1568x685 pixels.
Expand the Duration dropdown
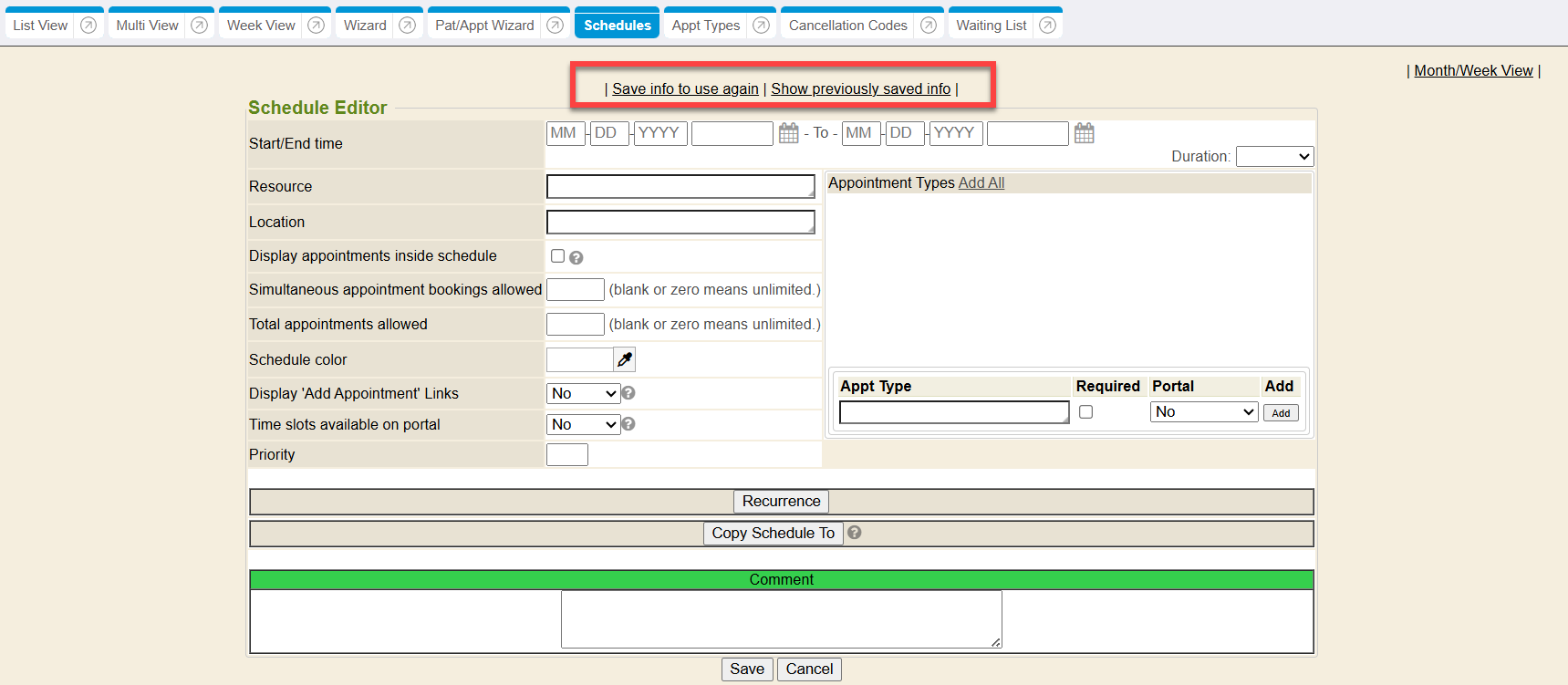[1274, 157]
